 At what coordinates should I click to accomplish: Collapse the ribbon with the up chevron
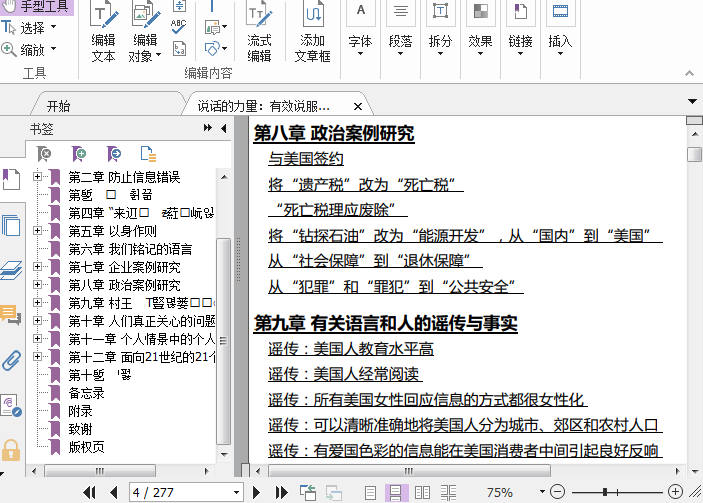point(690,73)
